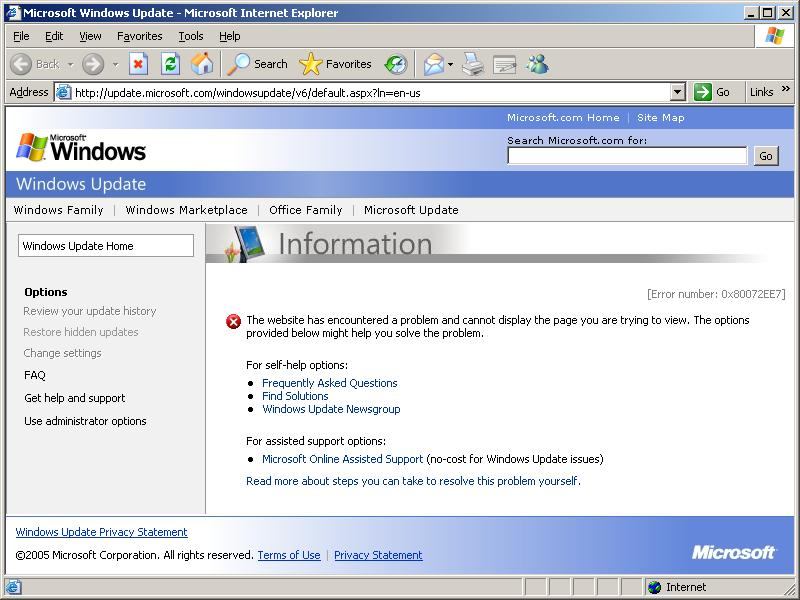Open Get help and support
The height and width of the screenshot is (600, 800).
(74, 398)
